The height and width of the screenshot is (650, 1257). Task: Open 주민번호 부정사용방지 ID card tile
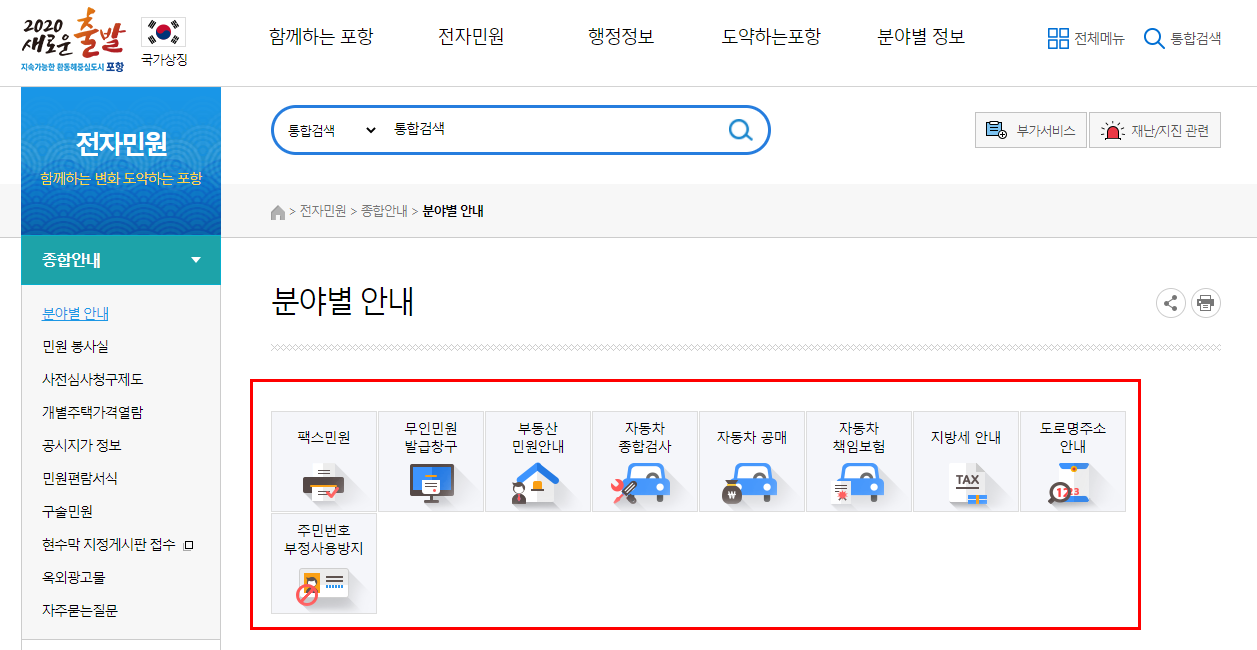point(324,564)
